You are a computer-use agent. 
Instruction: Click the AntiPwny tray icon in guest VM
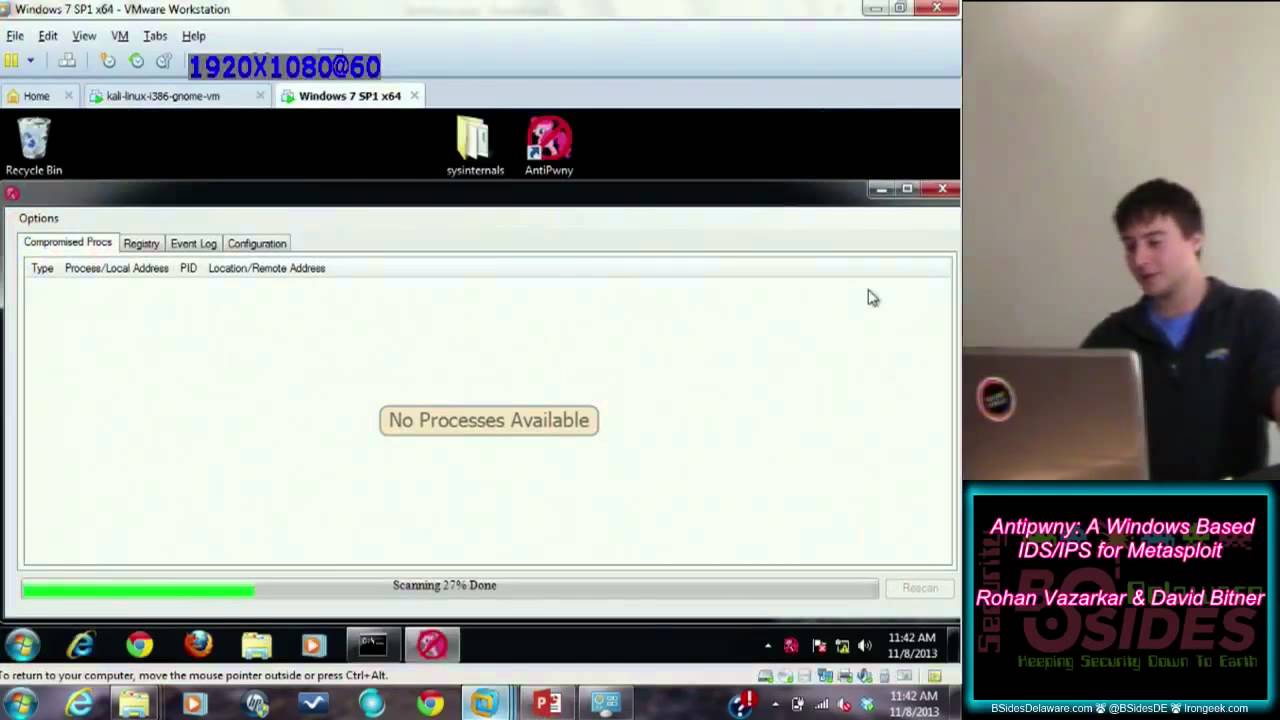(791, 646)
